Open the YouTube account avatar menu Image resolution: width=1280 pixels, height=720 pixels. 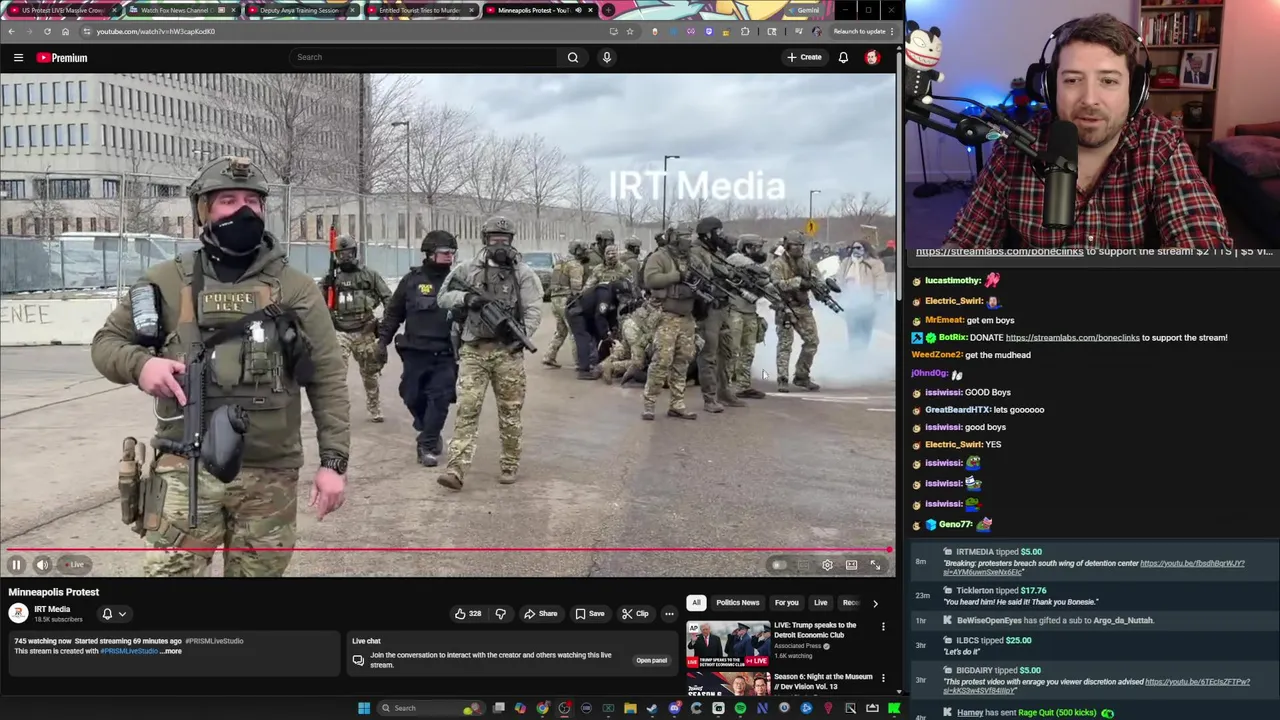[x=872, y=57]
